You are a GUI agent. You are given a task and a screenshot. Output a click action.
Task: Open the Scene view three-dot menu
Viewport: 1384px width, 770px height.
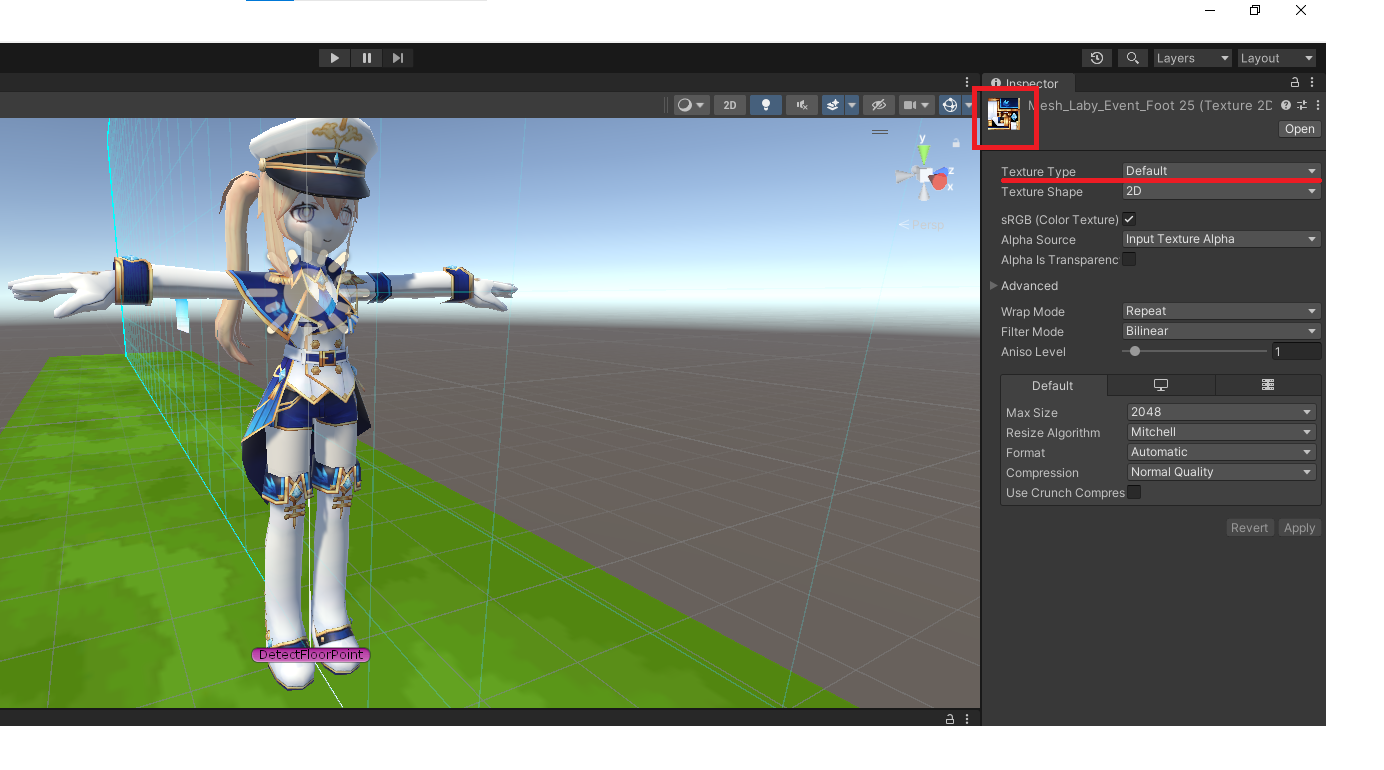coord(967,82)
